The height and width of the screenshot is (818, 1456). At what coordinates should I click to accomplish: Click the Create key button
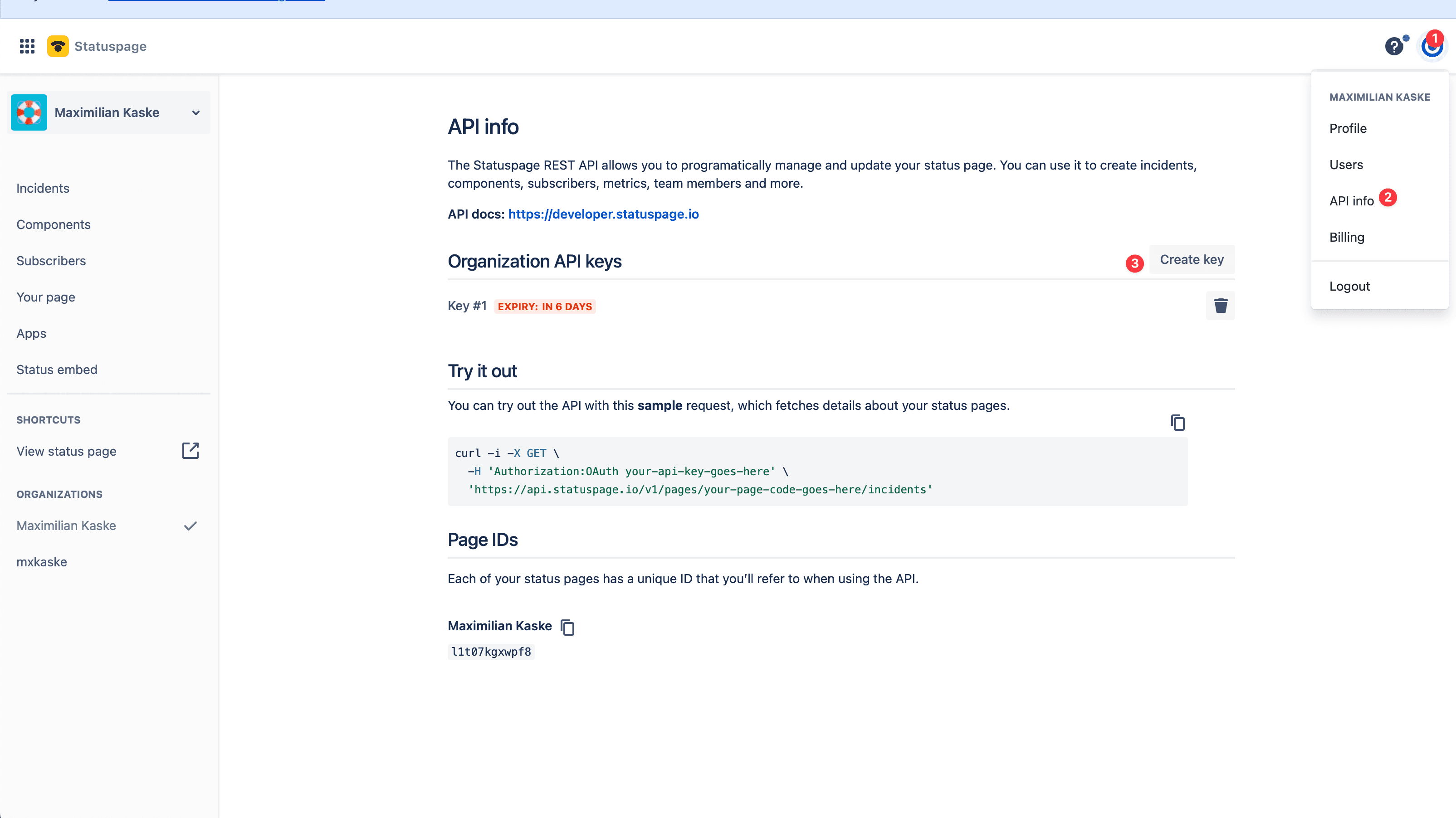(x=1192, y=259)
